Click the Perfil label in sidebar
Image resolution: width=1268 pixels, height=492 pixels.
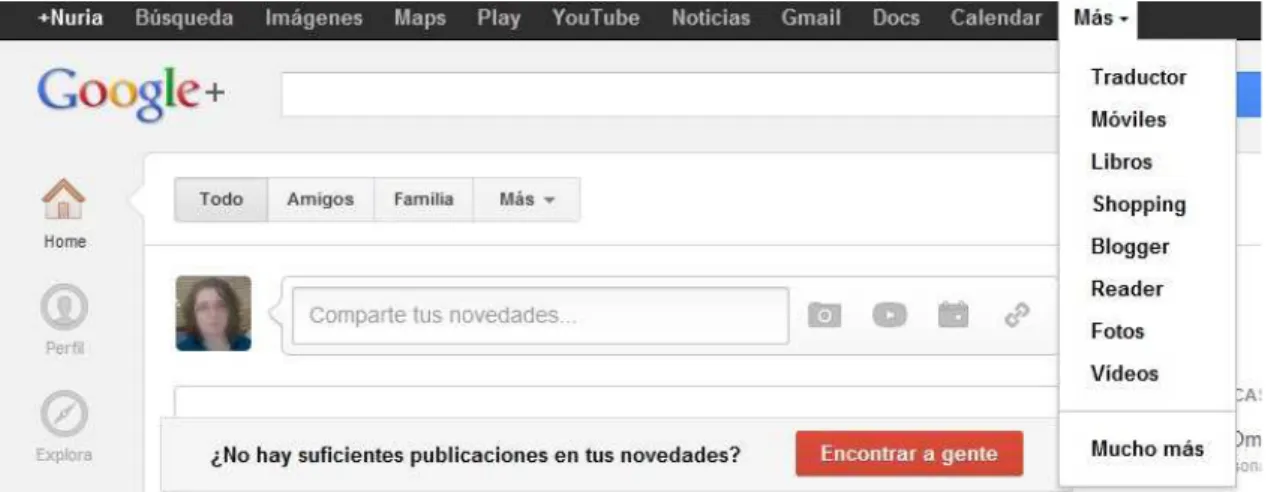click(x=64, y=348)
